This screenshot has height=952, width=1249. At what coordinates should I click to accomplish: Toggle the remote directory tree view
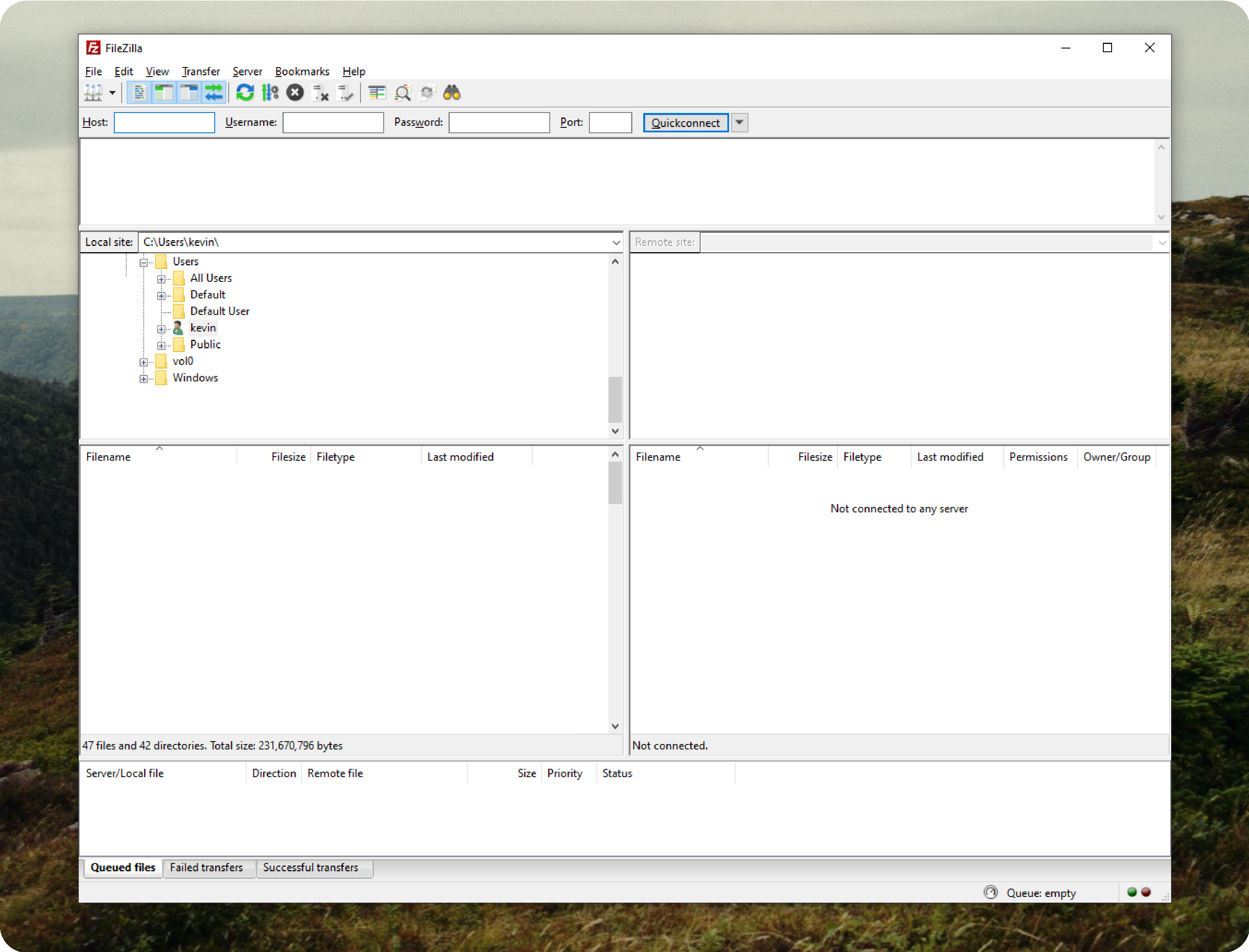[x=189, y=92]
